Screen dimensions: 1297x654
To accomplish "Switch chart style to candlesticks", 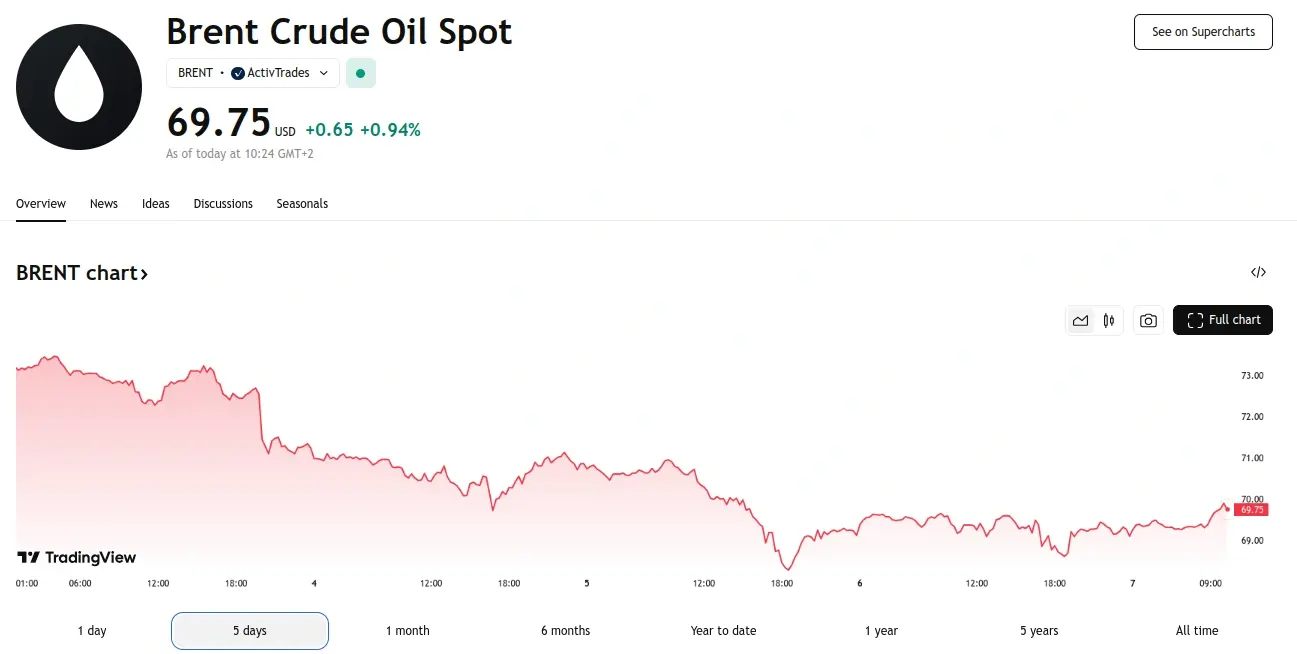I will pyautogui.click(x=1108, y=320).
